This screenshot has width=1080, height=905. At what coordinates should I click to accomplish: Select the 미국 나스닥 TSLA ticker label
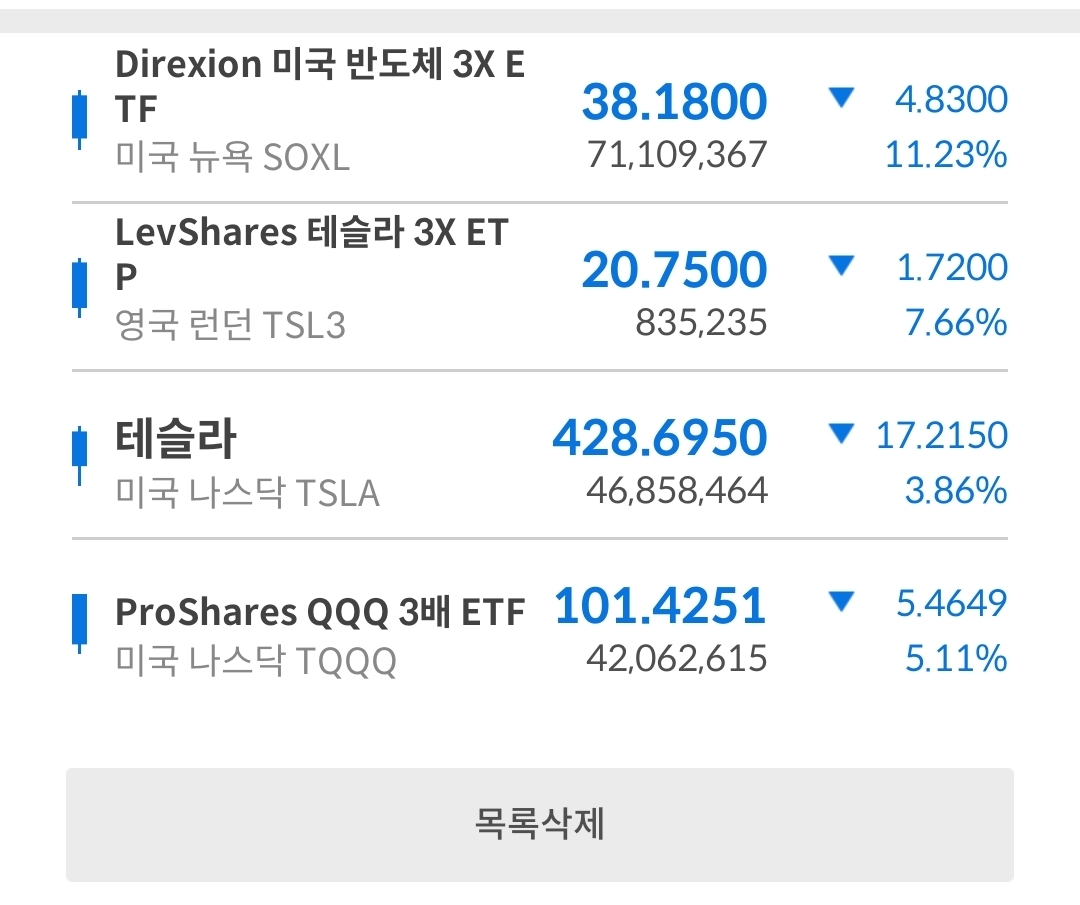(x=248, y=493)
